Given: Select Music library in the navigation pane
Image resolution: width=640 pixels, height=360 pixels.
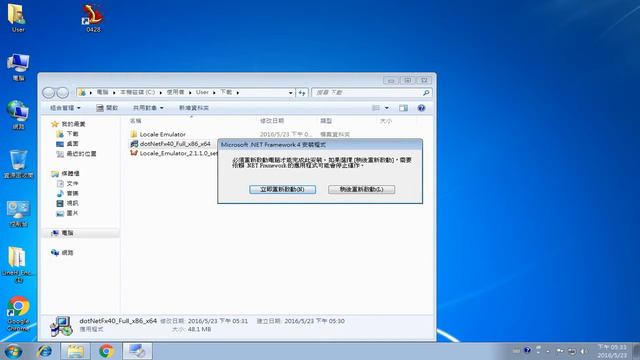Looking at the screenshot, I should (x=68, y=193).
